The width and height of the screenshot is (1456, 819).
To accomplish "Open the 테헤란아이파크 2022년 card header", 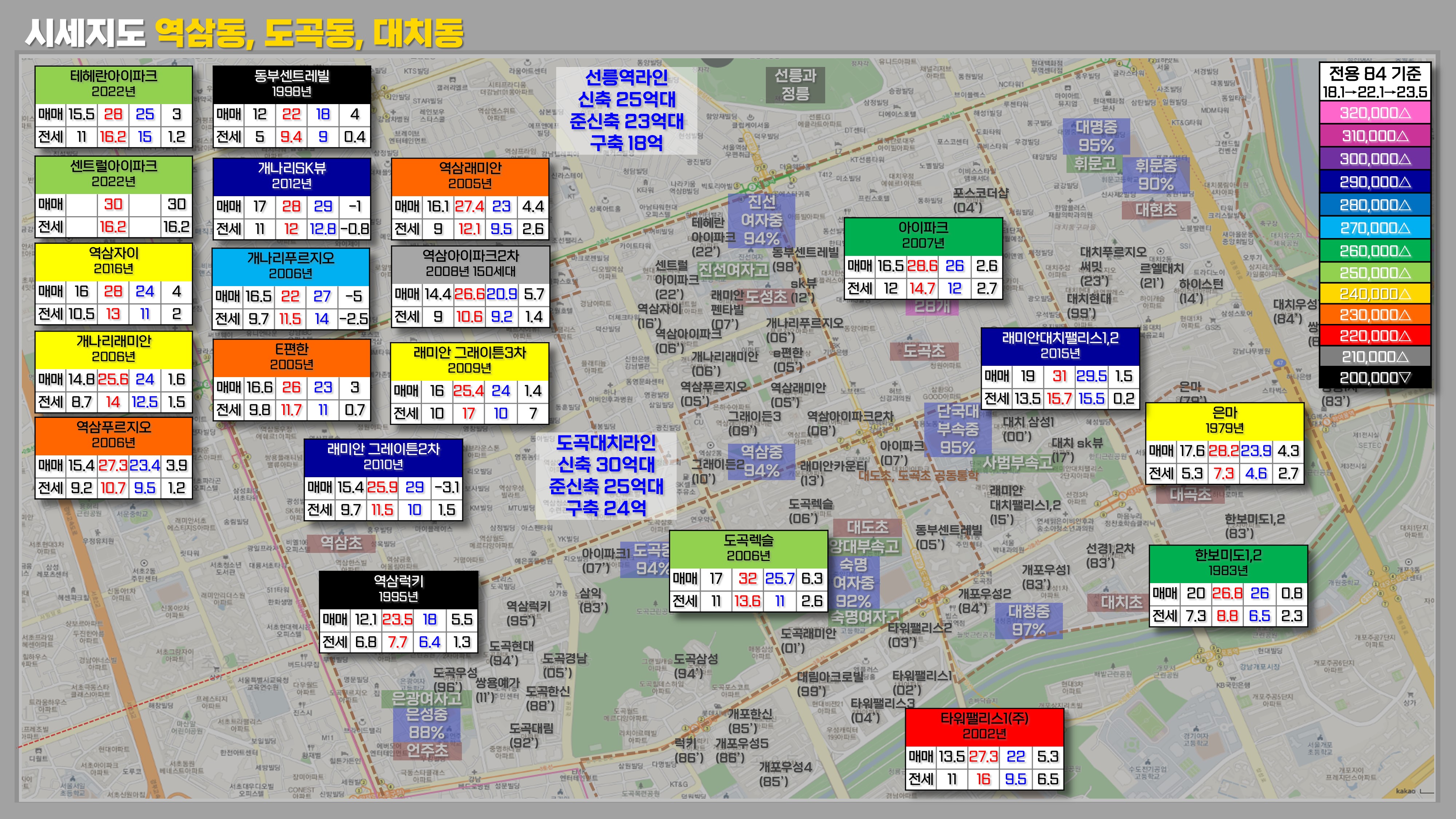I will tap(114, 84).
